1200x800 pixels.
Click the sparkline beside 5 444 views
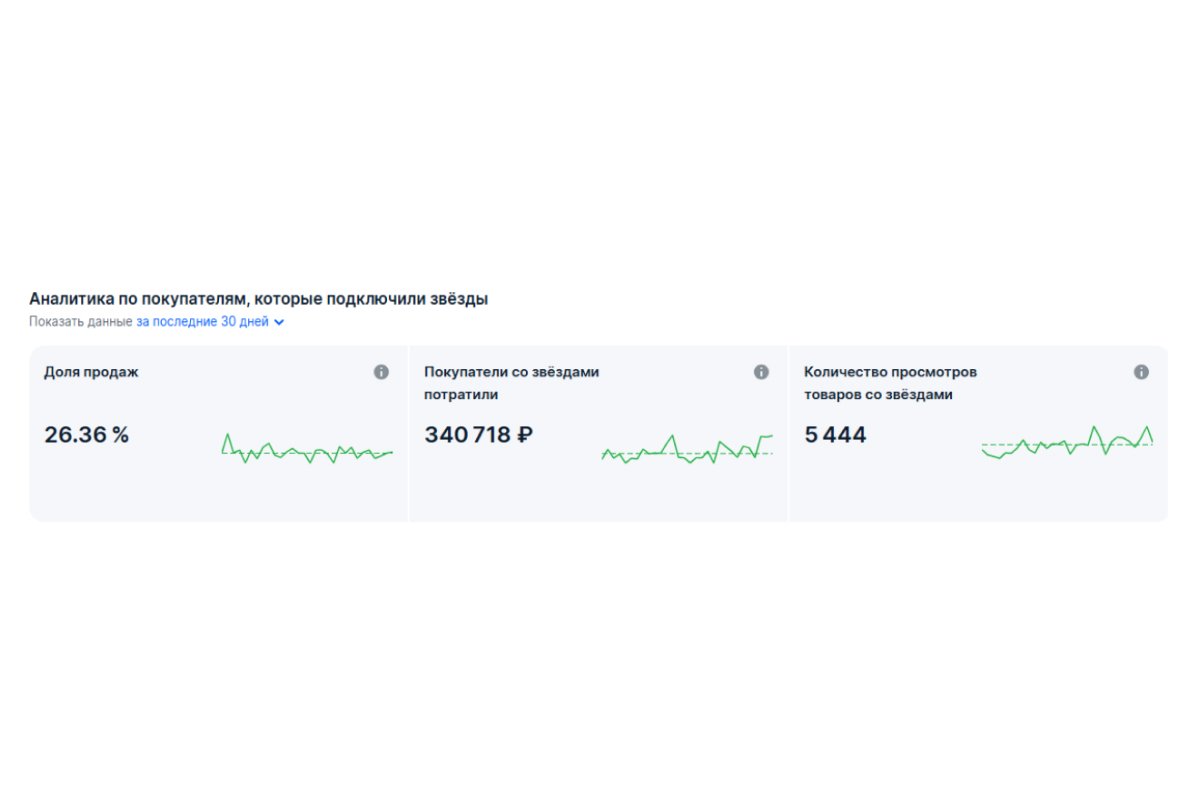(x=1067, y=441)
